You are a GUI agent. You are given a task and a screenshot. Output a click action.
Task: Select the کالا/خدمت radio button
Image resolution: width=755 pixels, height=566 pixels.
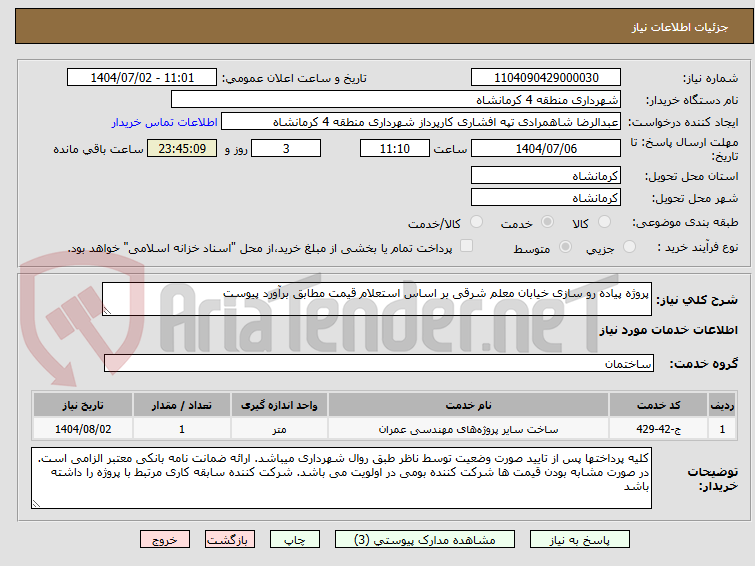pyautogui.click(x=476, y=222)
